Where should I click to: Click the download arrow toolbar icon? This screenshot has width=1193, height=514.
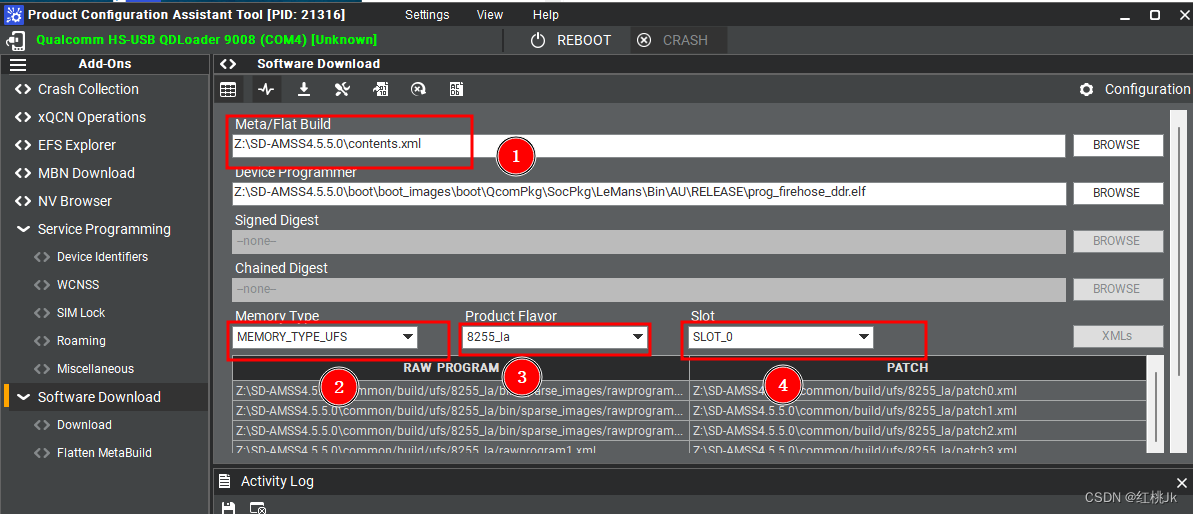[304, 90]
